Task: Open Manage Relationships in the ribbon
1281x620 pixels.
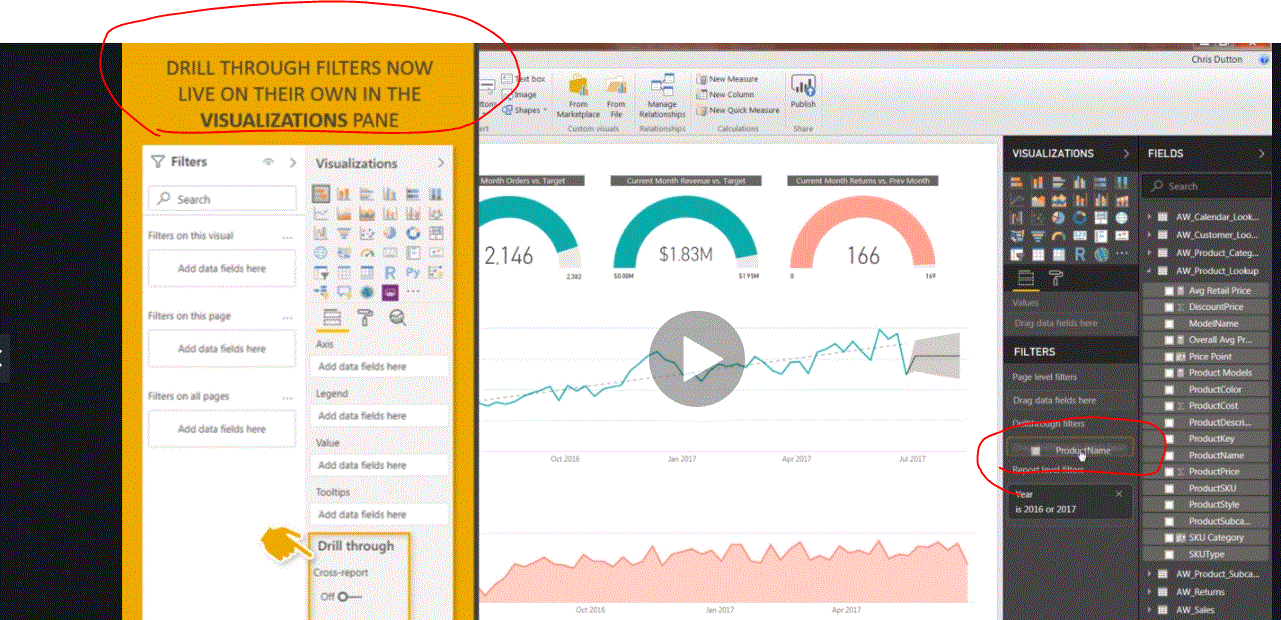Action: coord(662,97)
